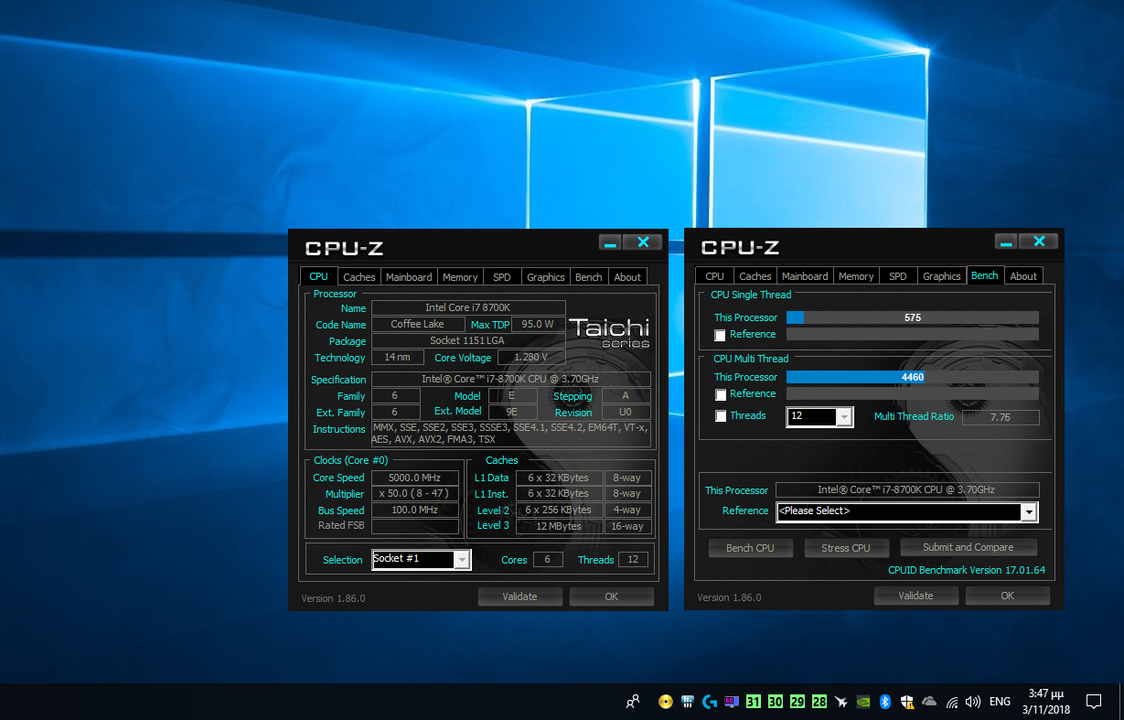The height and width of the screenshot is (720, 1124).
Task: Click the Submit and Compare button
Action: (x=968, y=547)
